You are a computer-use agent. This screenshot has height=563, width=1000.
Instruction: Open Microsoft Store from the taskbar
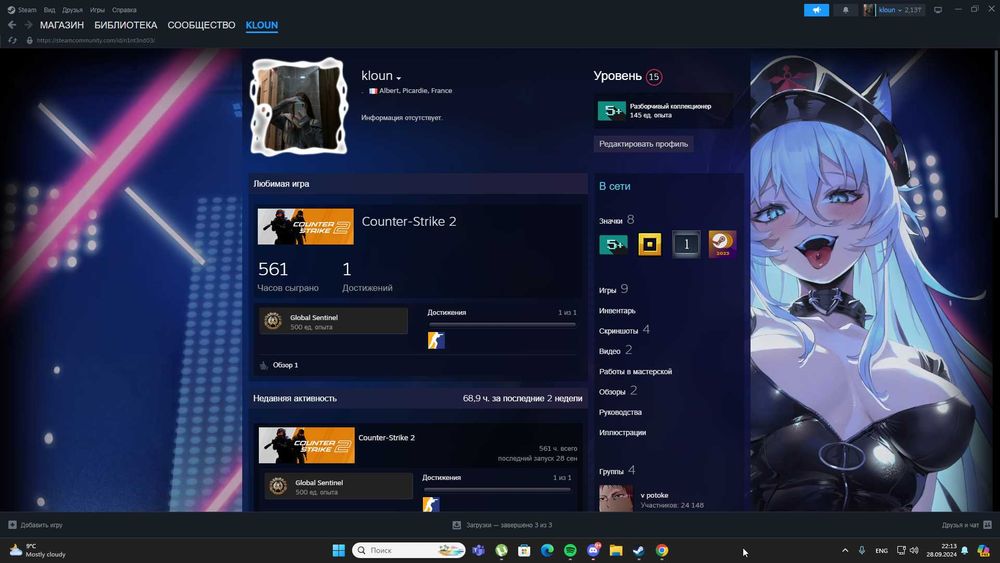(524, 550)
